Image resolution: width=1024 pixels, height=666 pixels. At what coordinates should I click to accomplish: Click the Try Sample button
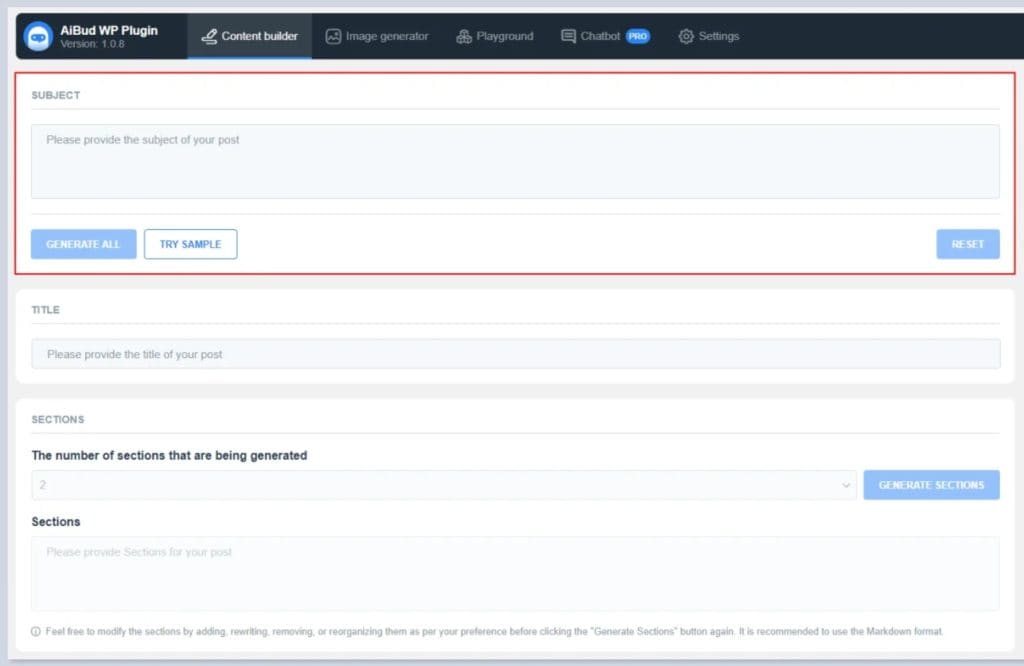[191, 244]
